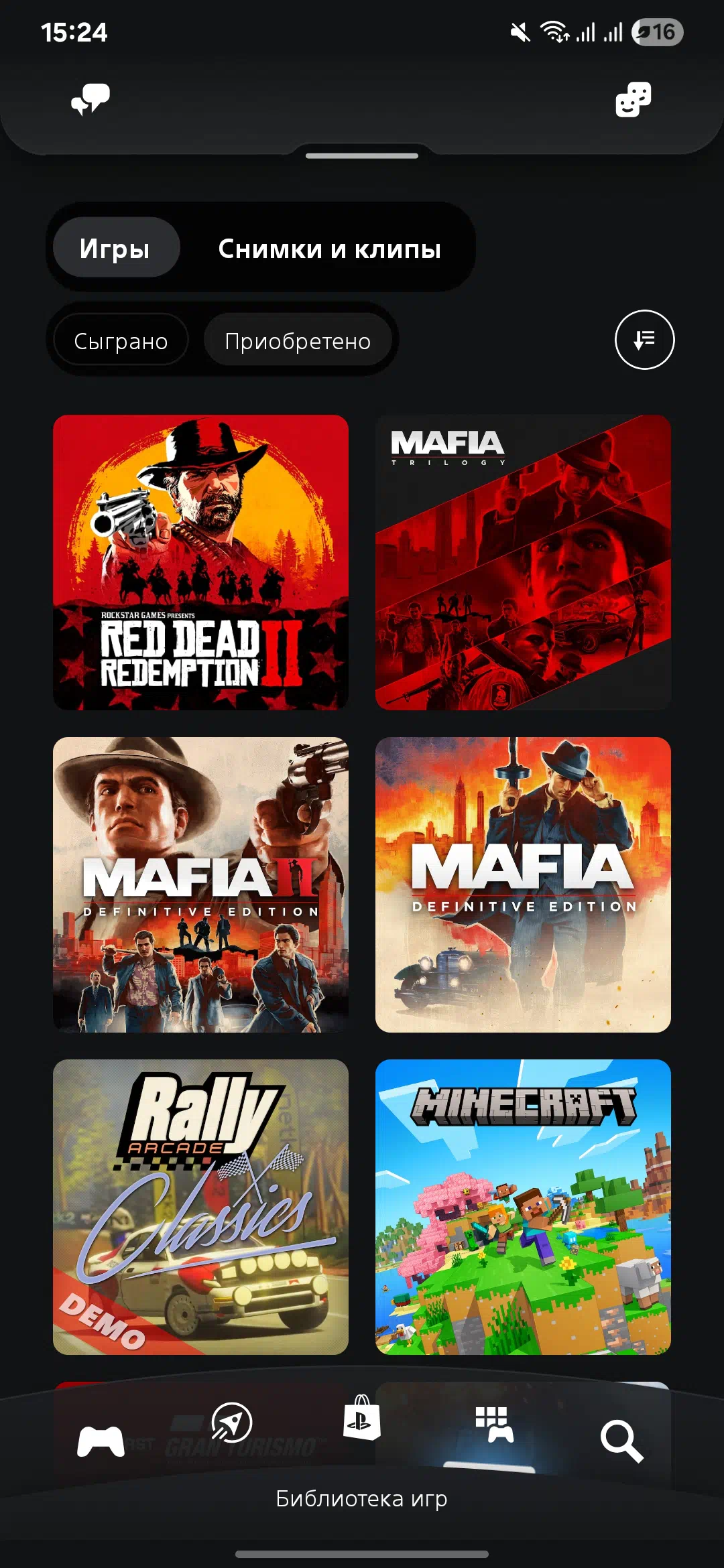This screenshot has width=724, height=1568.
Task: Switch to Снимки и клипы tab
Action: 329,249
